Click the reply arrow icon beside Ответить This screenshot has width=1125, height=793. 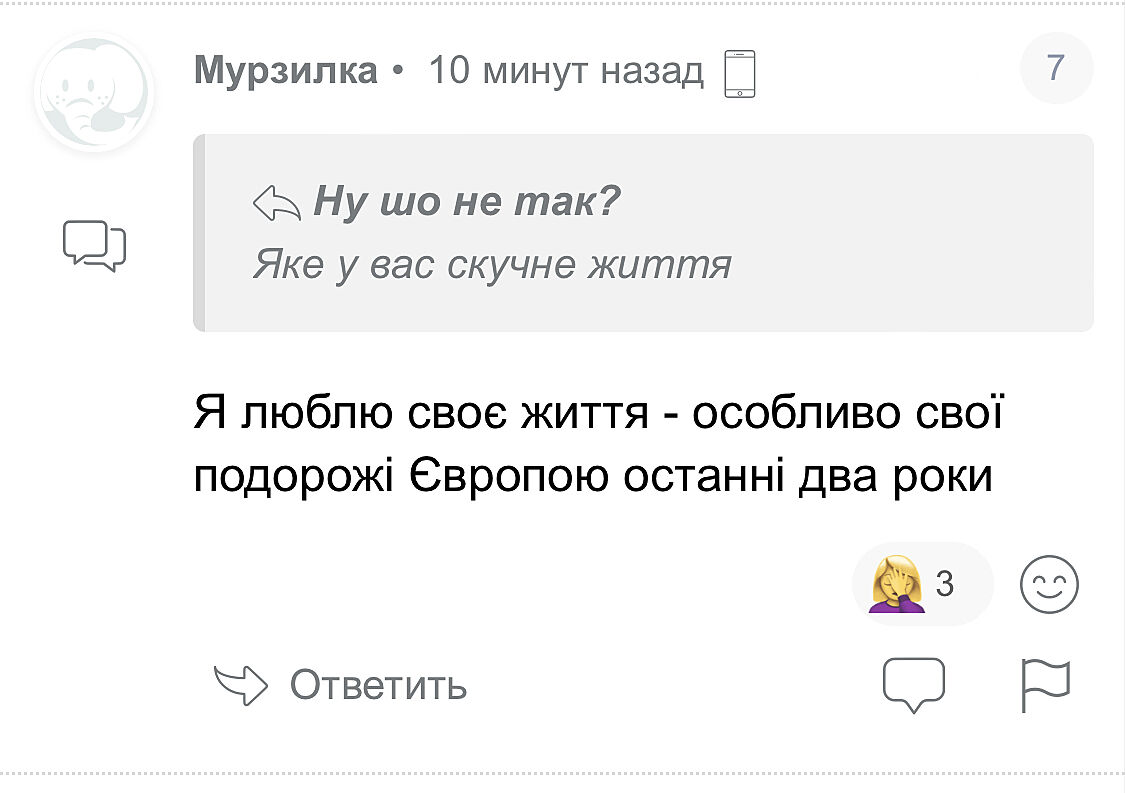242,686
